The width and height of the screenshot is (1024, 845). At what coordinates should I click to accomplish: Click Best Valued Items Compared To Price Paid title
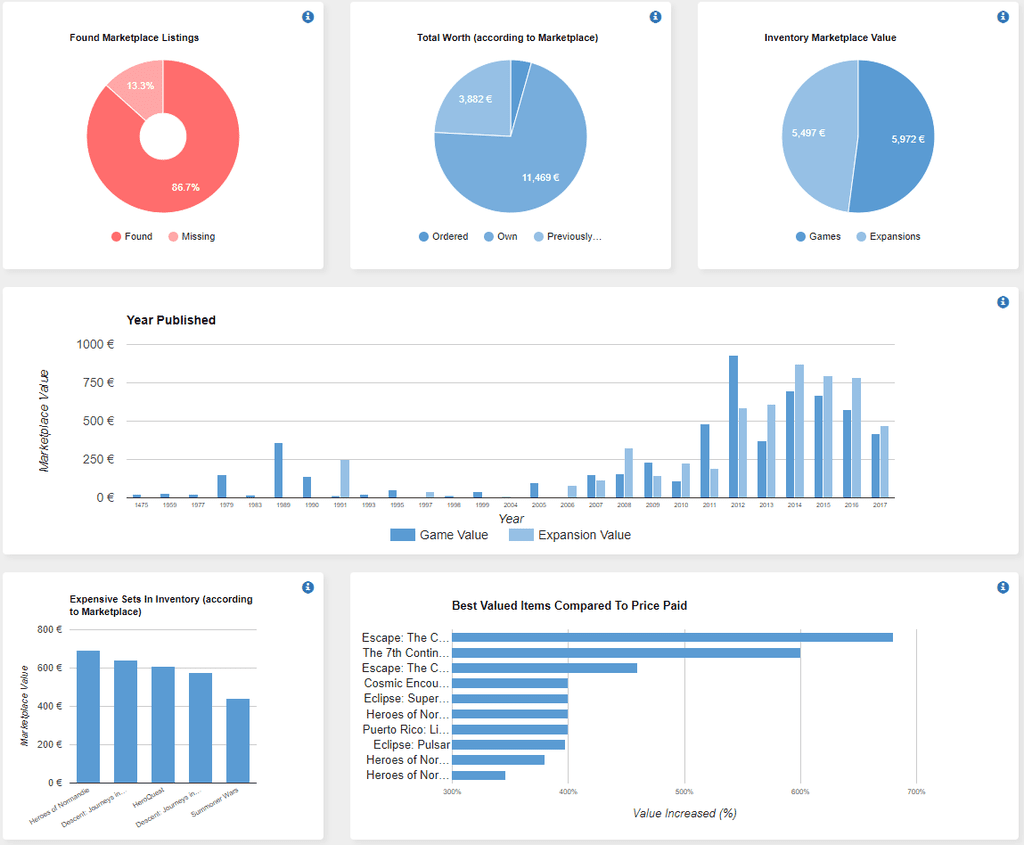[569, 606]
